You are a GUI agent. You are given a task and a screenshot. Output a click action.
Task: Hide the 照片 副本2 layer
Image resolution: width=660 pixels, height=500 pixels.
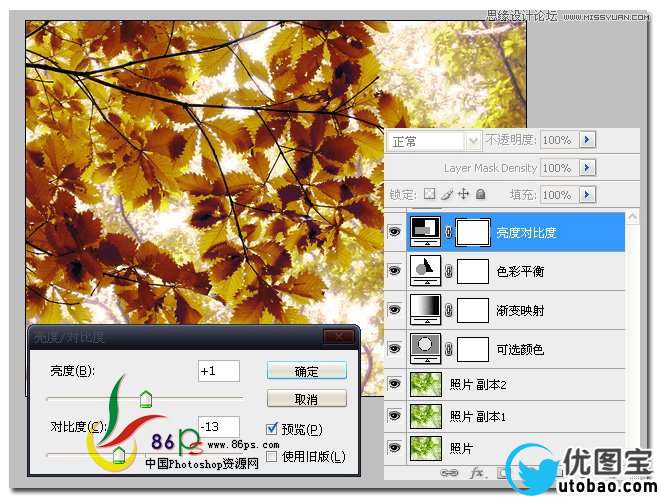tap(394, 383)
